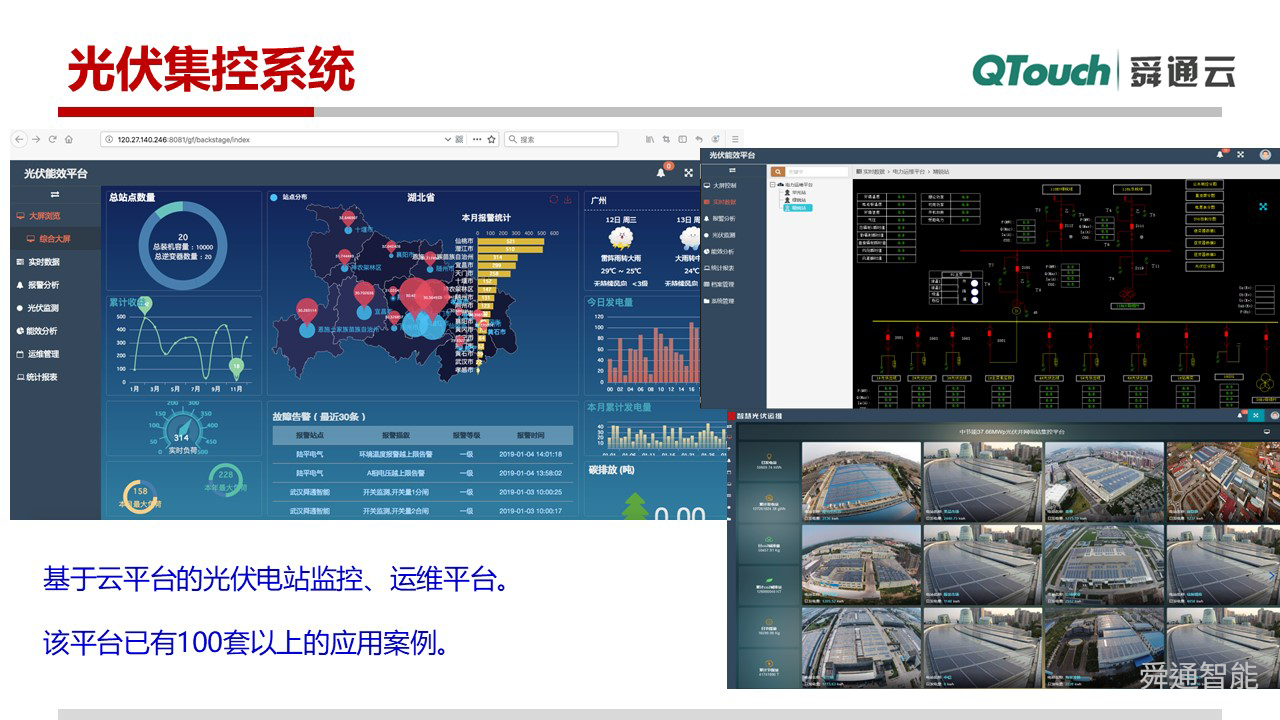Click the notification bell in 光伏能效平台 dashboard header
Screen dimensions: 1280x720
[x=661, y=173]
